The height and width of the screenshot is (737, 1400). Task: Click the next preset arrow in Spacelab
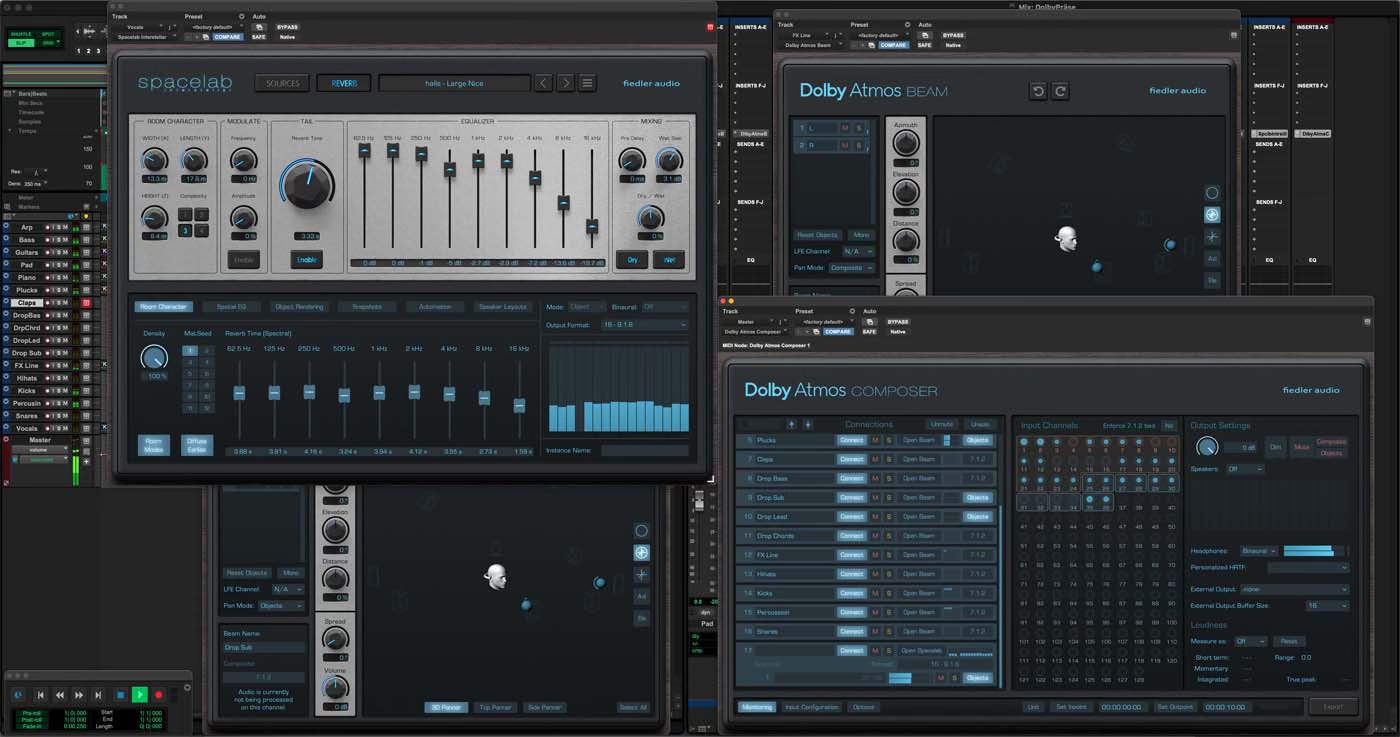[566, 83]
